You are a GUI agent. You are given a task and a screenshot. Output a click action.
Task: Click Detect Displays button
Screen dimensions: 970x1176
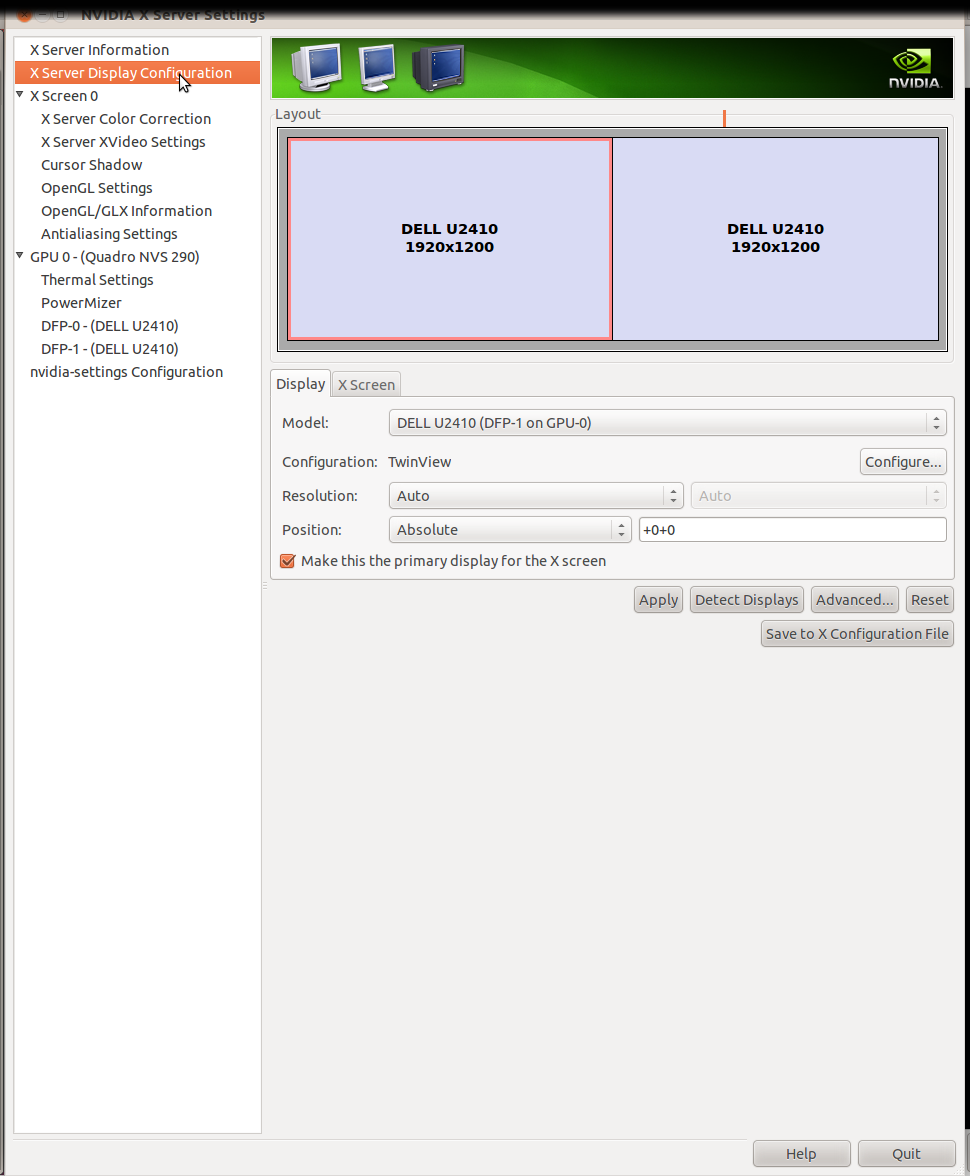(x=746, y=600)
